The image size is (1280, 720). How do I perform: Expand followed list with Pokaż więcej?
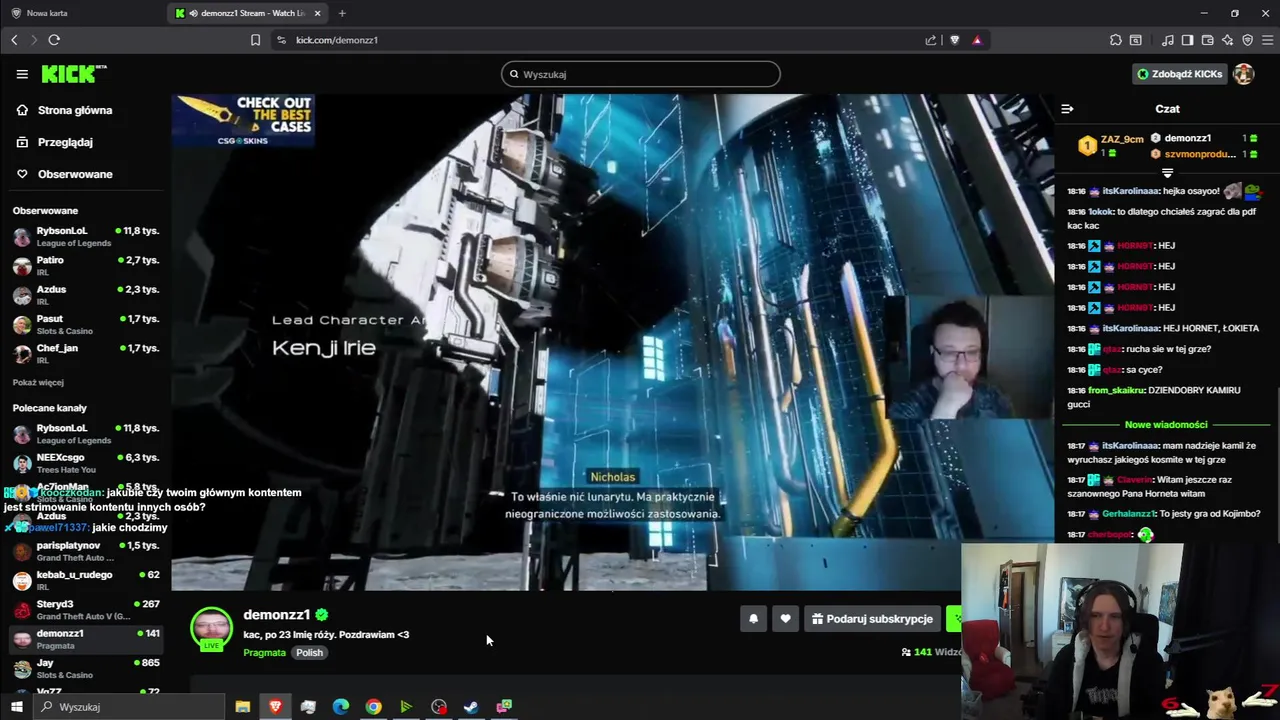pos(38,382)
